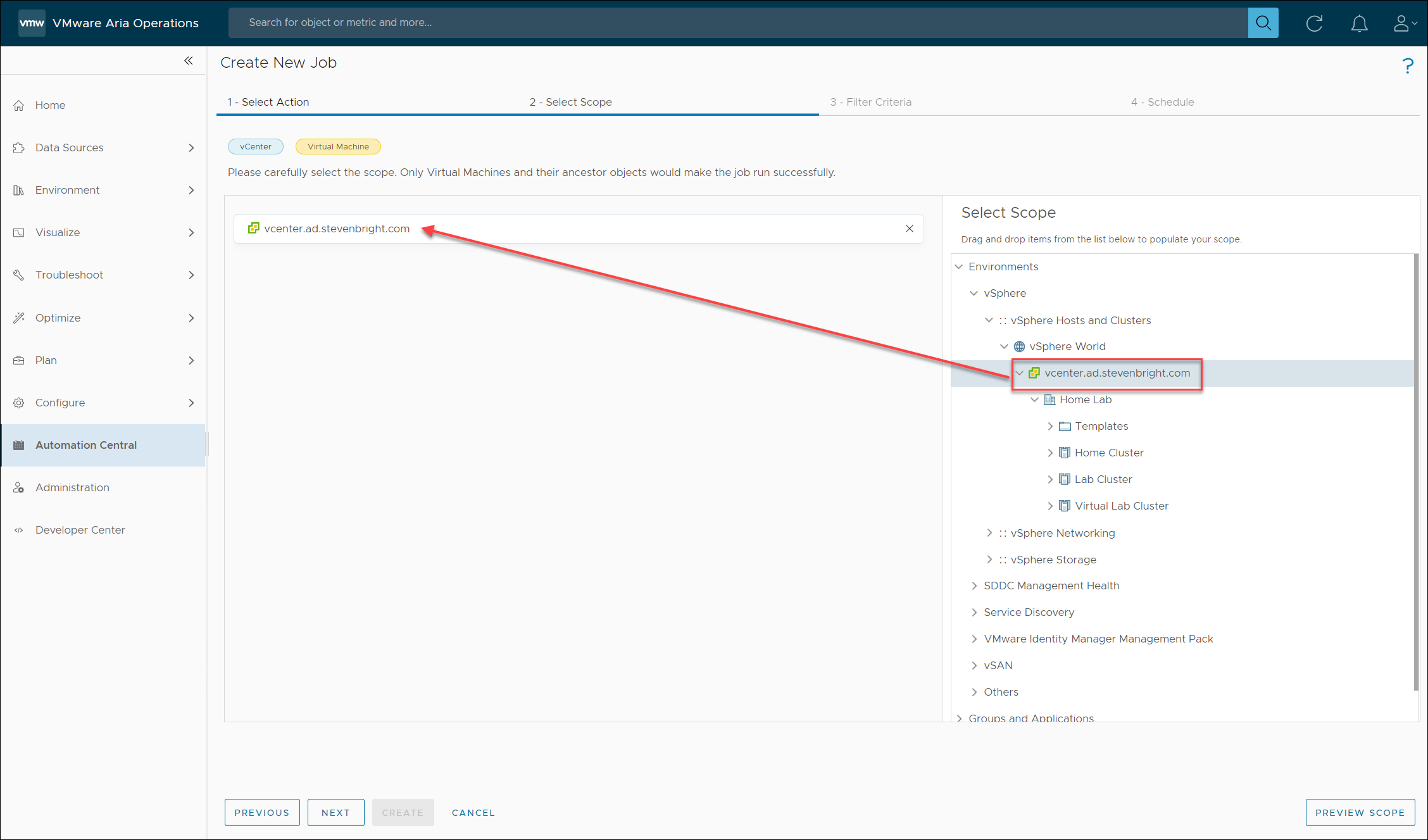Click the help question mark icon
This screenshot has height=840, width=1428.
coord(1408,66)
